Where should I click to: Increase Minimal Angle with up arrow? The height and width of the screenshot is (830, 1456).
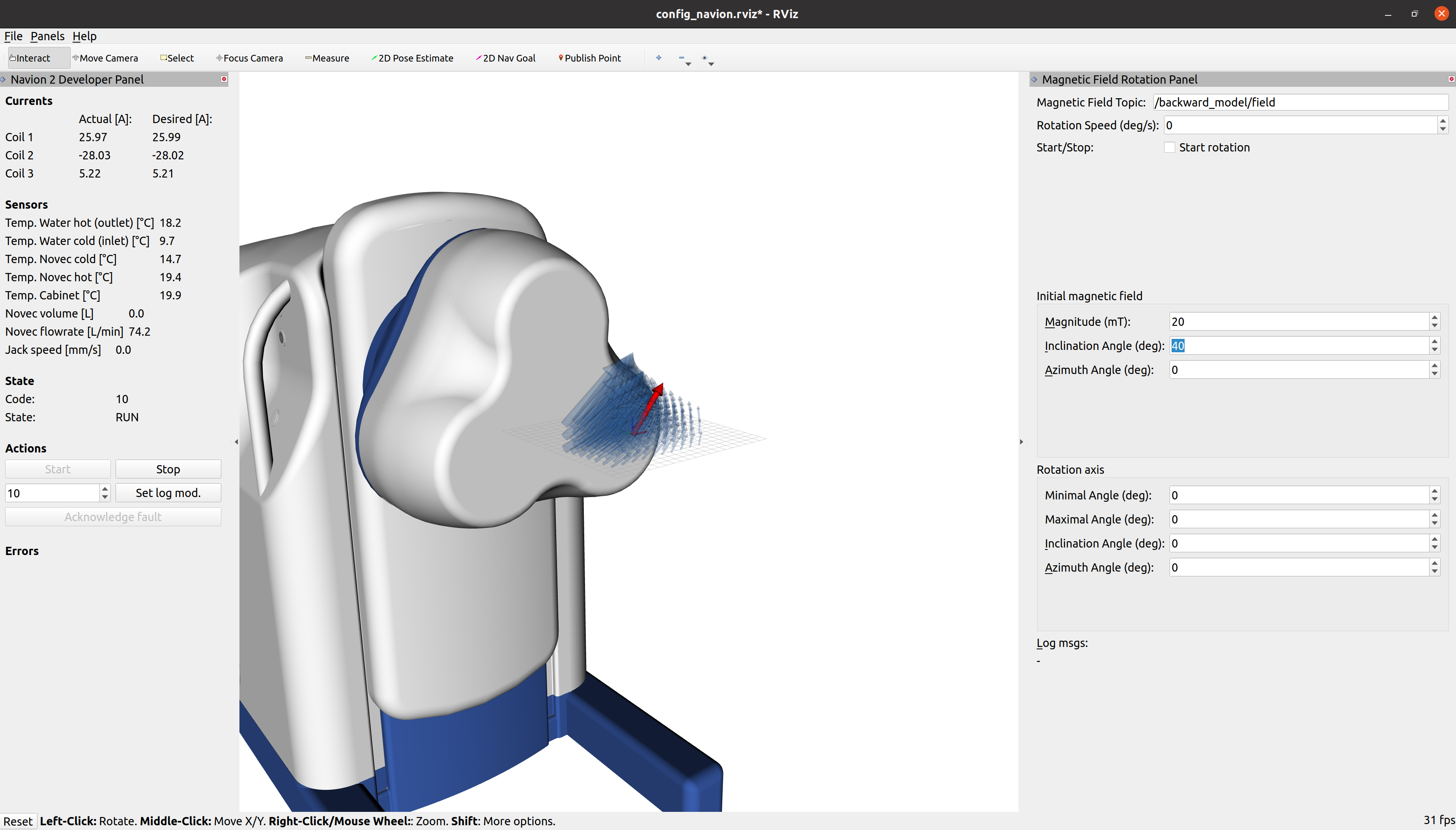point(1434,491)
